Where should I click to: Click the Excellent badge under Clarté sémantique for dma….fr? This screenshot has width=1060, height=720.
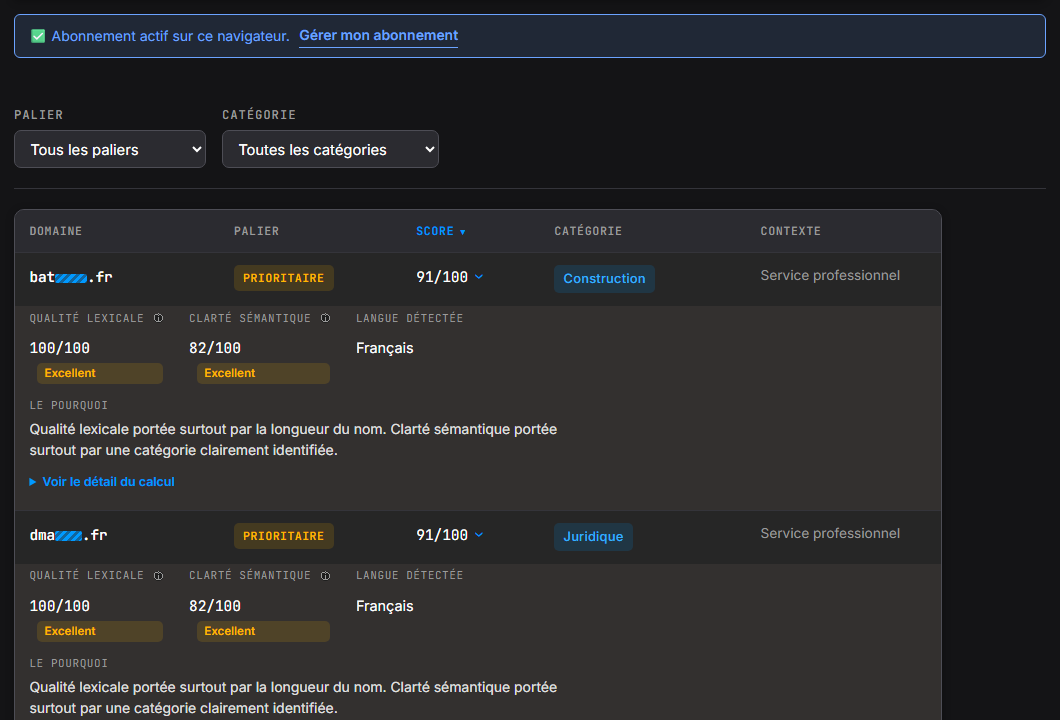[264, 631]
